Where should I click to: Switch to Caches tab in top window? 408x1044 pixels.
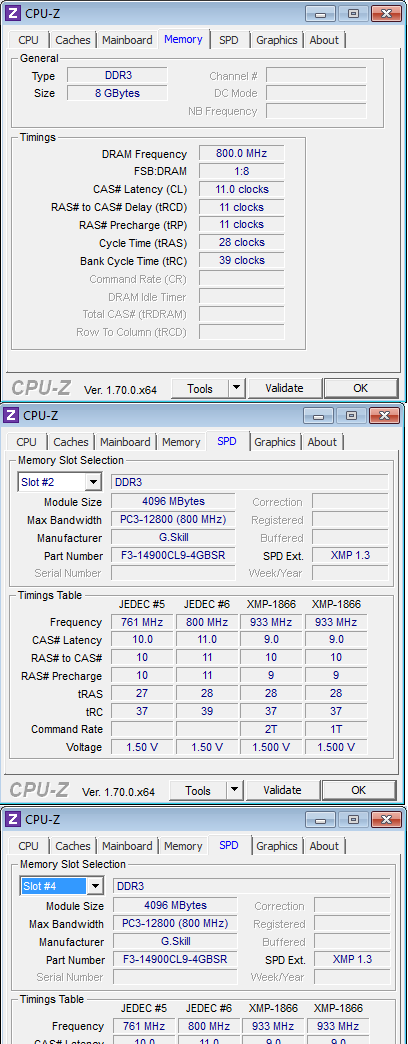click(x=73, y=40)
